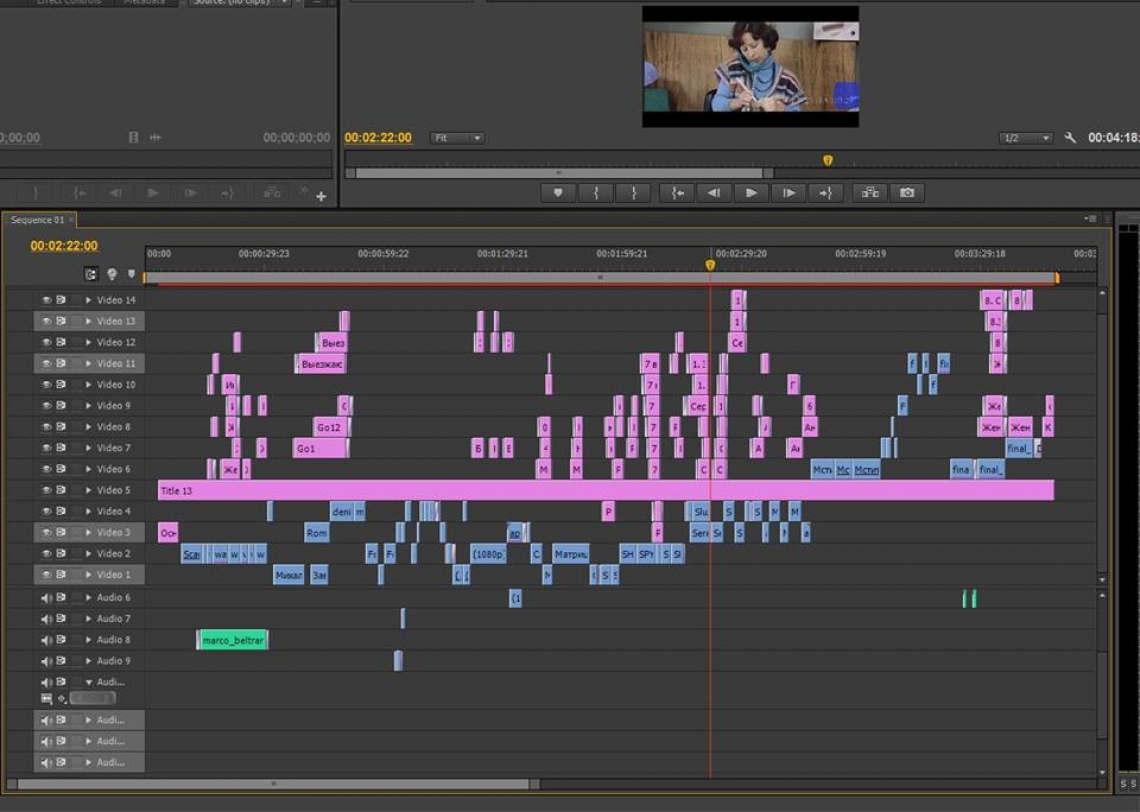Open the timeline panel menu
The width and height of the screenshot is (1140, 812).
(1090, 219)
